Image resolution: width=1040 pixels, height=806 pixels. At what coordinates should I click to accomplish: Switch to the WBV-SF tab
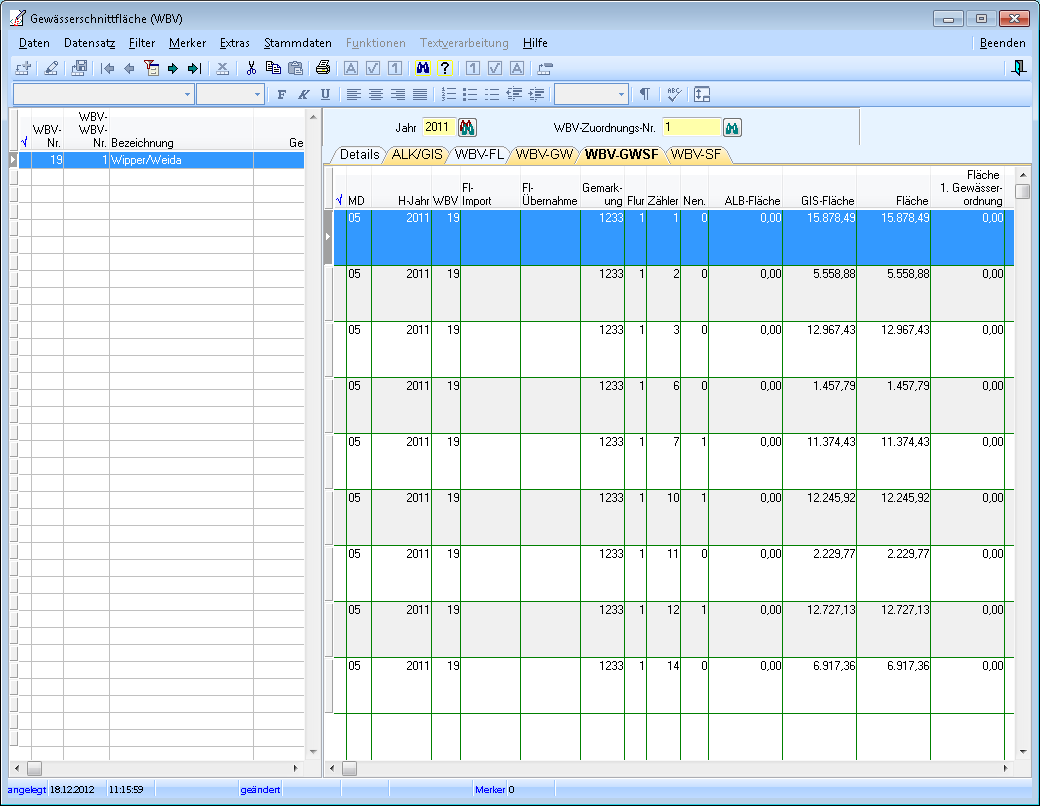[x=696, y=155]
